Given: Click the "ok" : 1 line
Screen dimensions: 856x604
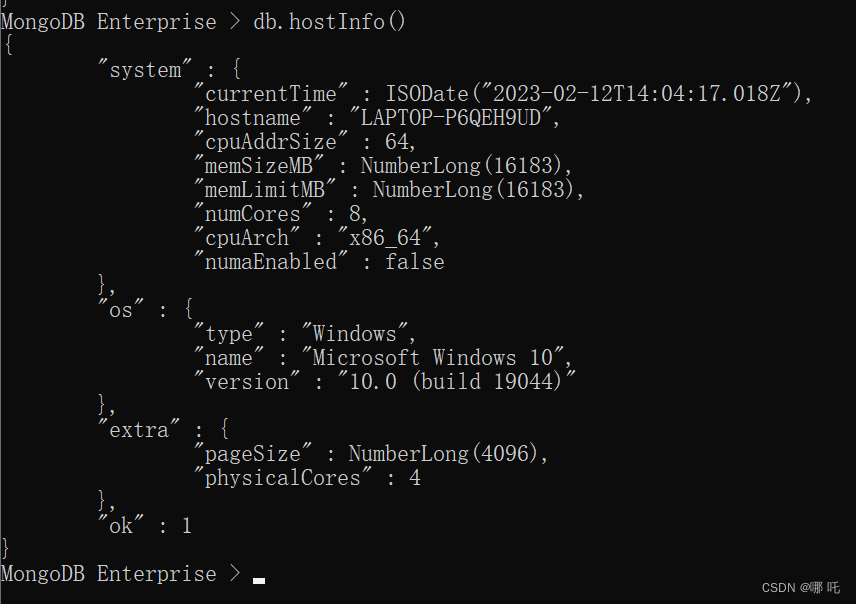Looking at the screenshot, I should tap(145, 526).
